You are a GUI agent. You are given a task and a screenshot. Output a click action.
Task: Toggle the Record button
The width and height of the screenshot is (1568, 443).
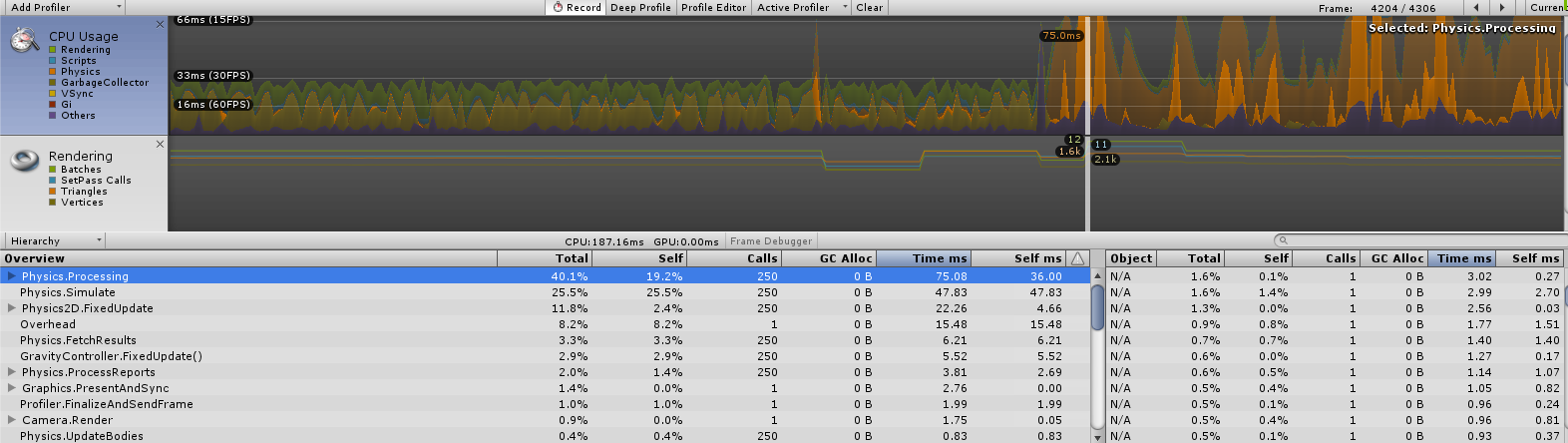[x=577, y=7]
